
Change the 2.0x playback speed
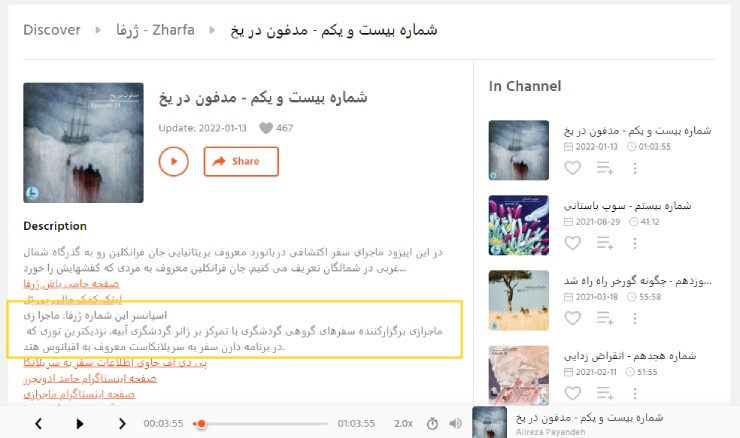coord(404,424)
